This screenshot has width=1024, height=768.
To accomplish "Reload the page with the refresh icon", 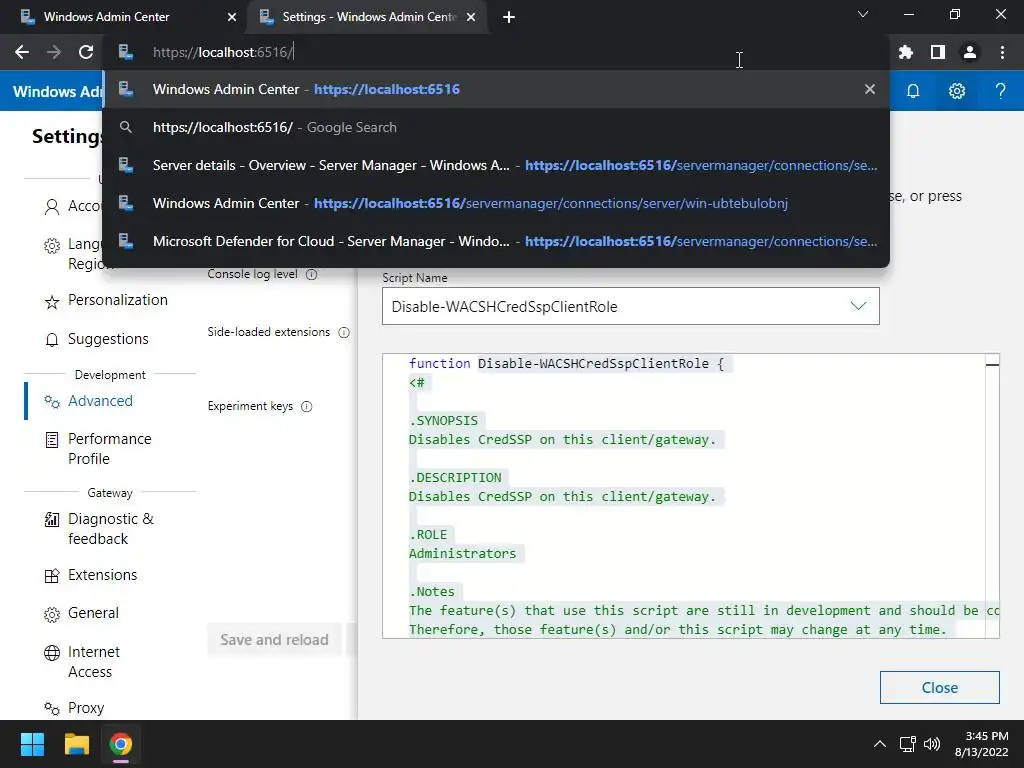I will (86, 52).
